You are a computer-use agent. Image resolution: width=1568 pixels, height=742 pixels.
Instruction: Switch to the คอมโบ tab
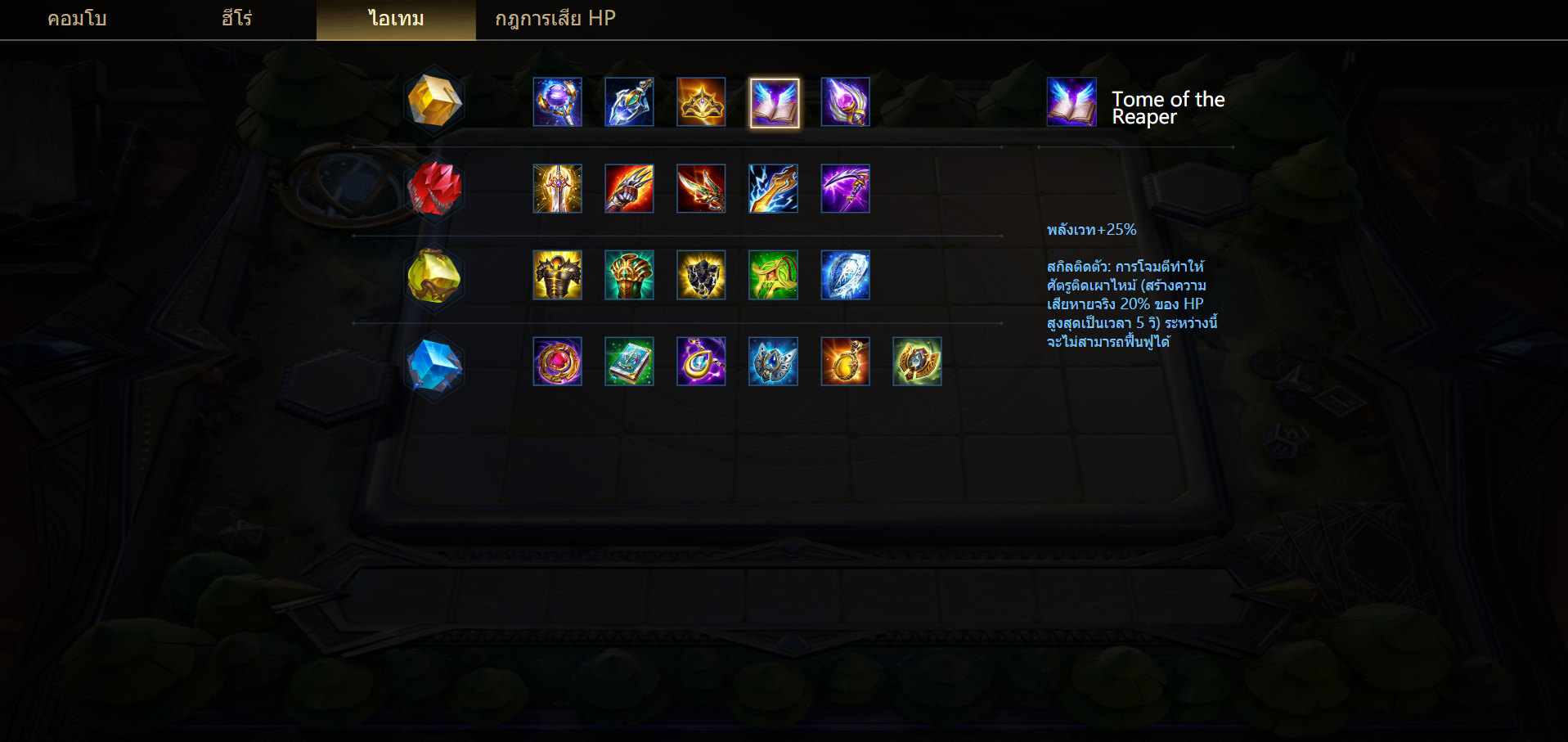[x=77, y=19]
